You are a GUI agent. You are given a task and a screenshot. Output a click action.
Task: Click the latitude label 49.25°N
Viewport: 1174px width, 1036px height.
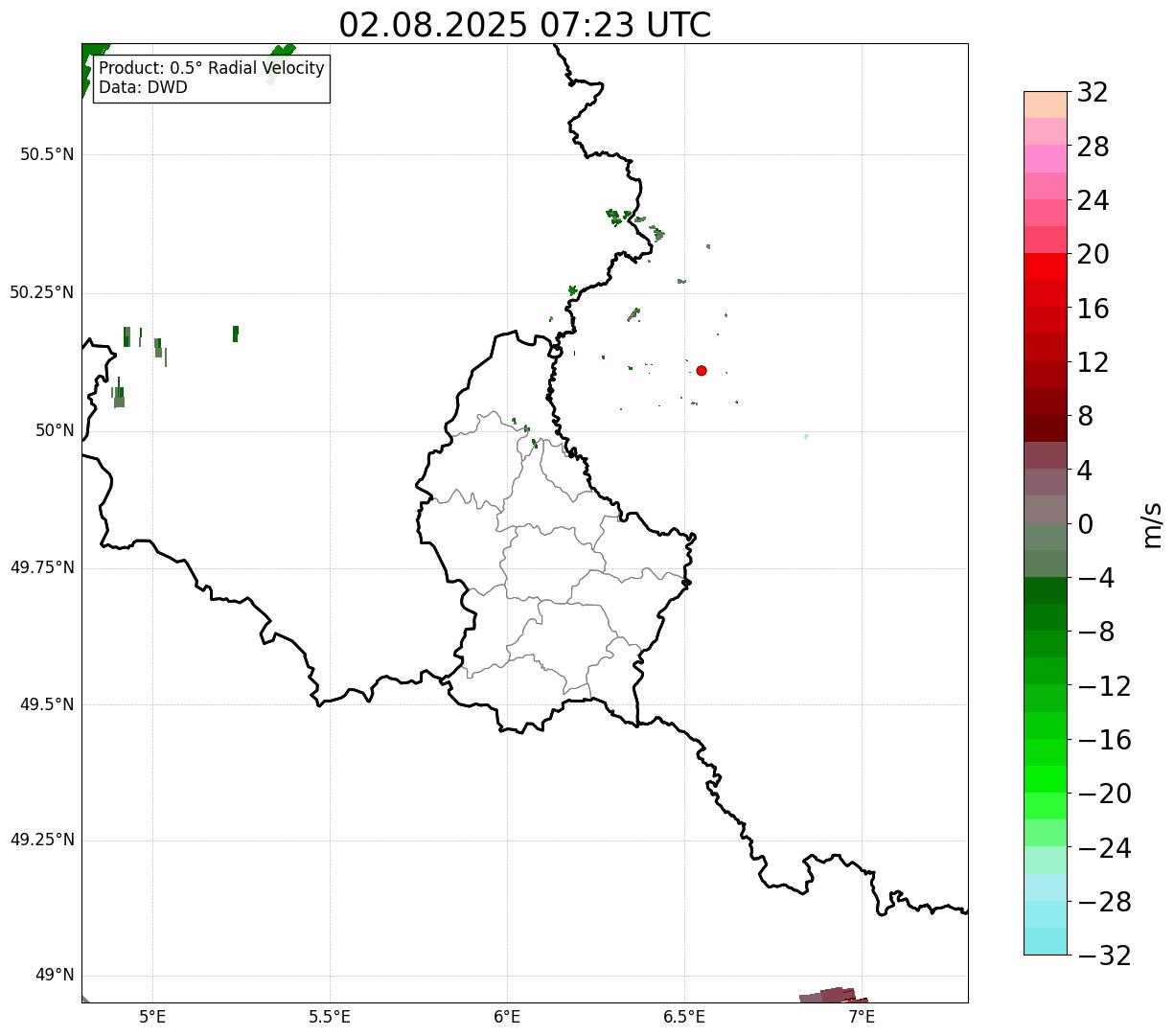[42, 840]
